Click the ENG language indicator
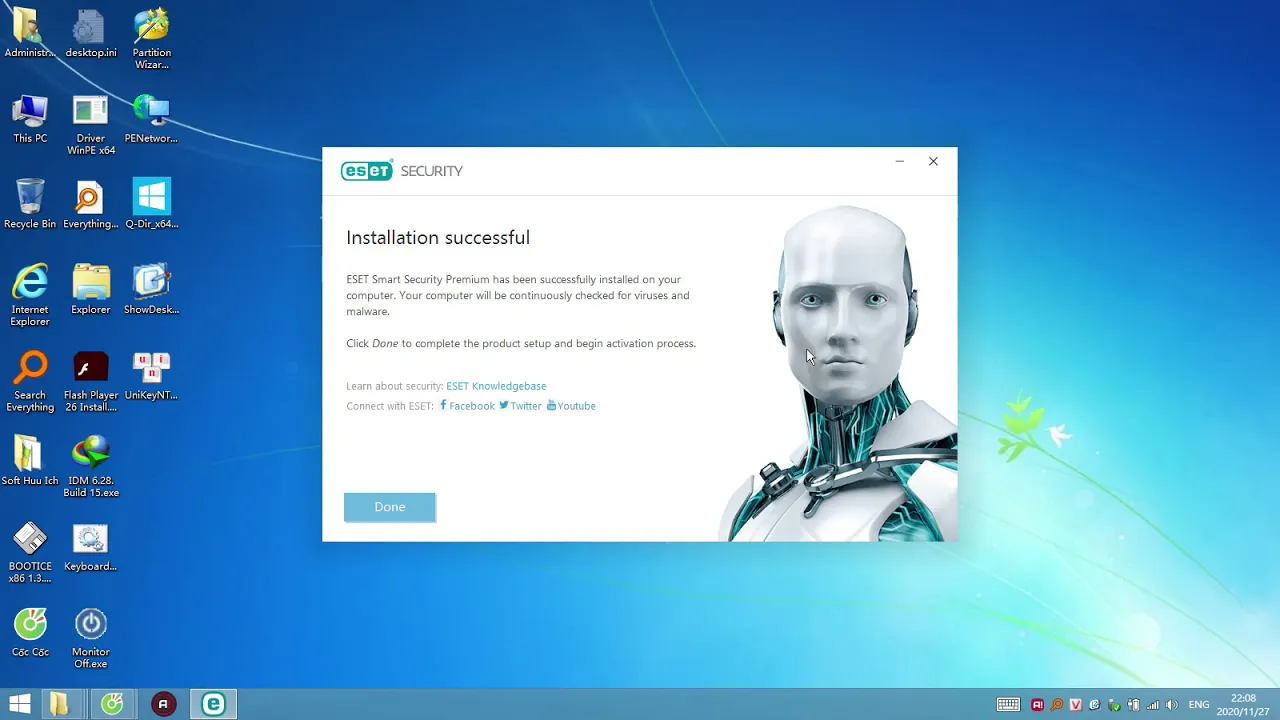Viewport: 1280px width, 720px height. tap(1199, 705)
